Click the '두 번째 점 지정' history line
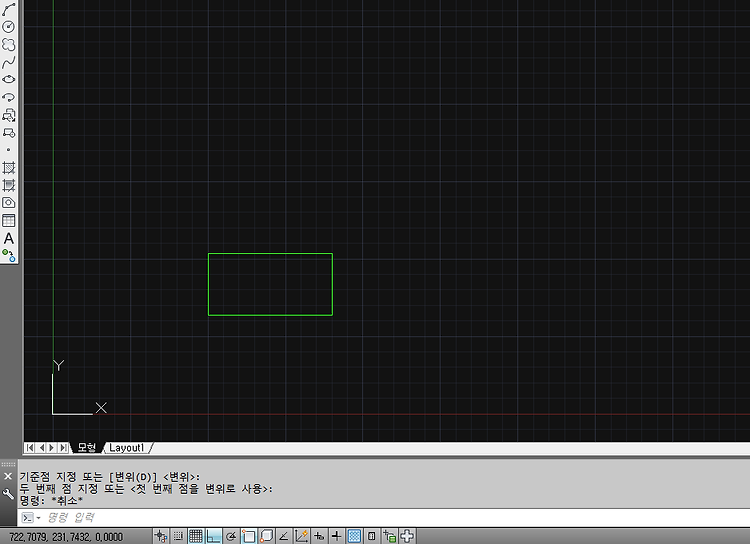The image size is (750, 544). click(x=146, y=489)
